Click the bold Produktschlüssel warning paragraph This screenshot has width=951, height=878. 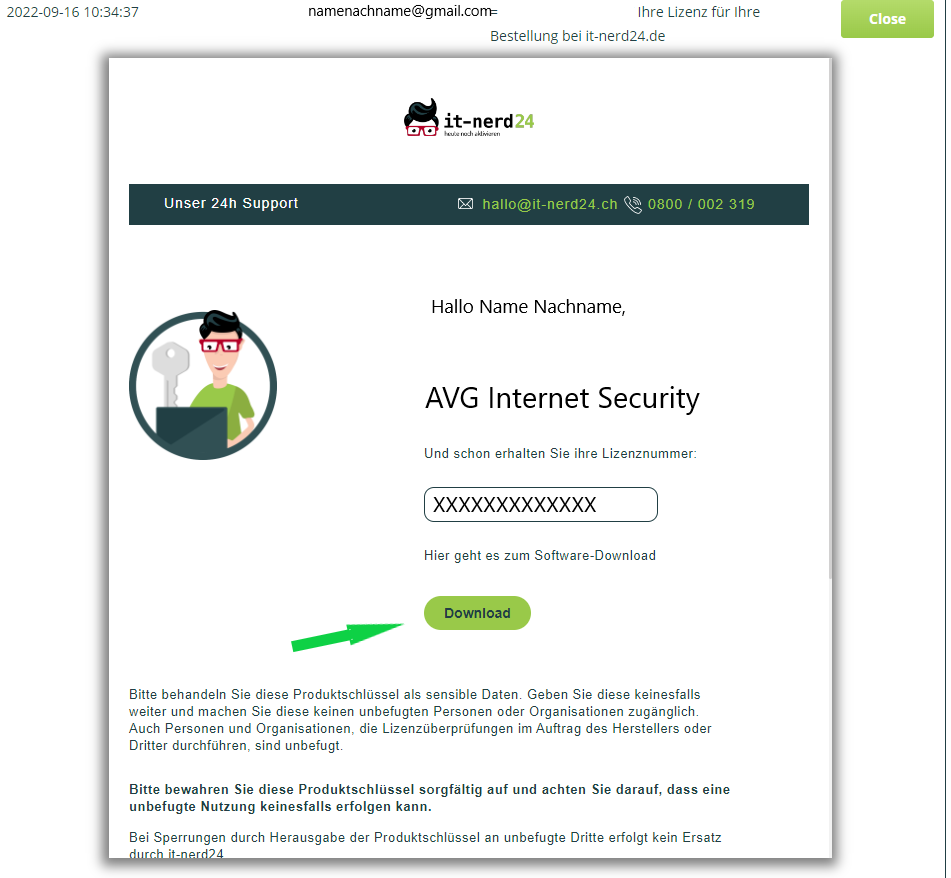click(429, 798)
